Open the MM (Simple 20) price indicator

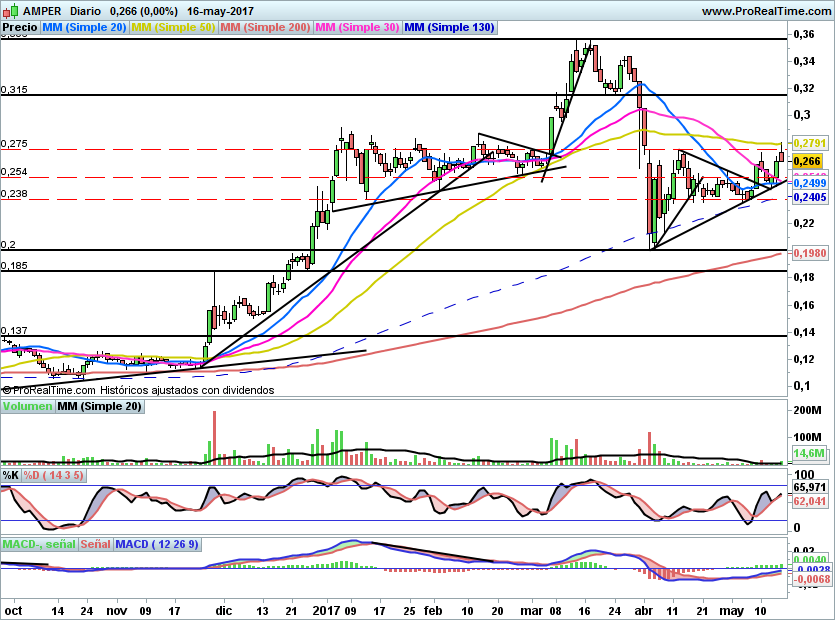(x=84, y=28)
